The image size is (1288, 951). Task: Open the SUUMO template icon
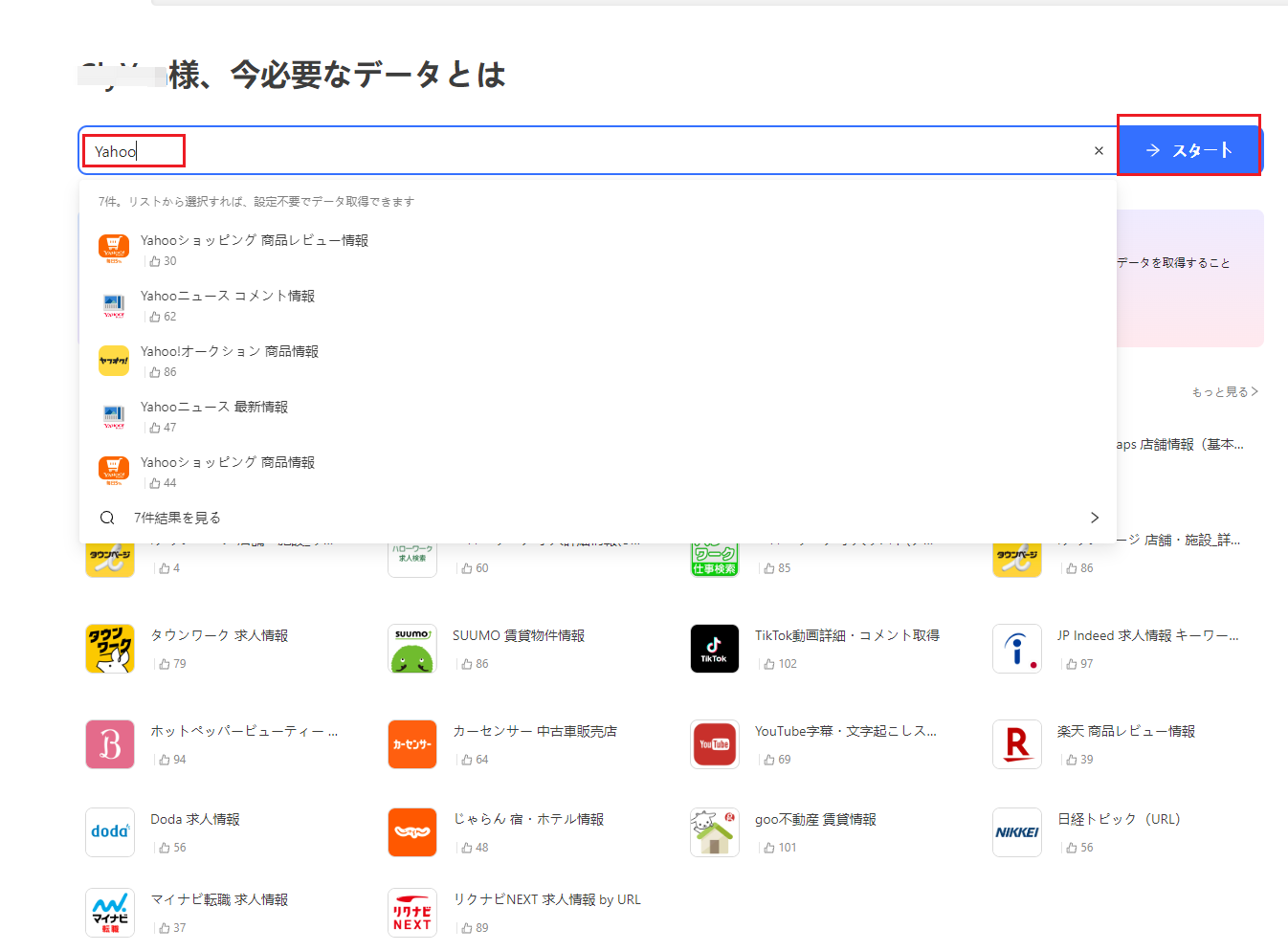(412, 649)
